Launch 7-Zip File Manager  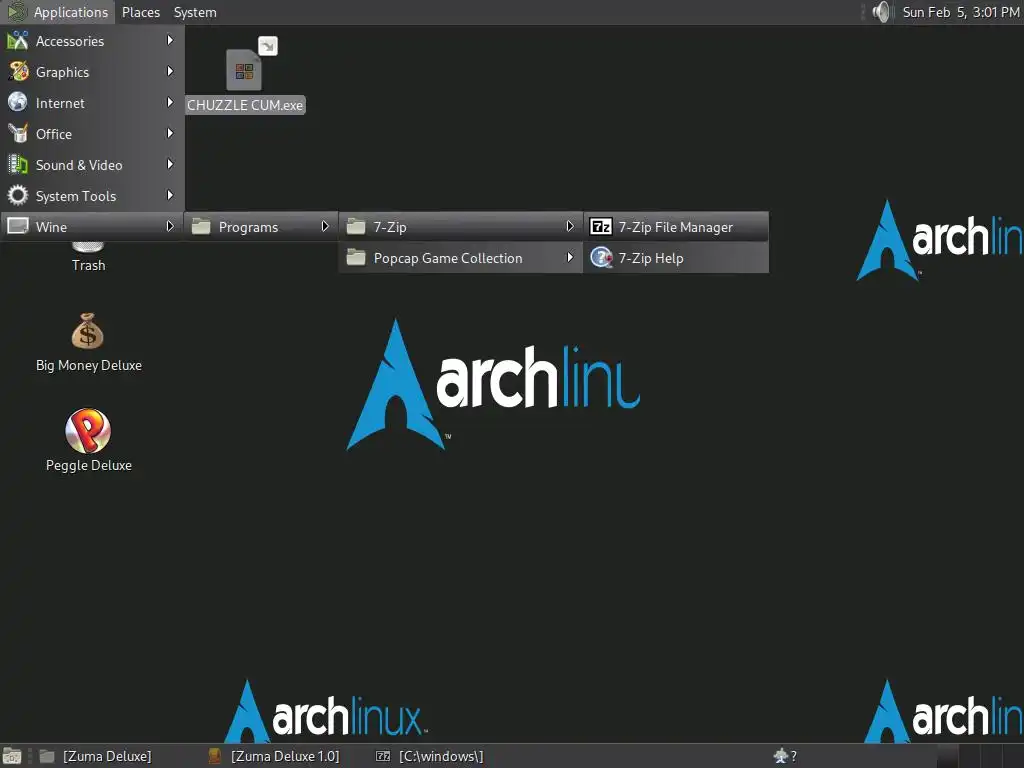pyautogui.click(x=676, y=227)
